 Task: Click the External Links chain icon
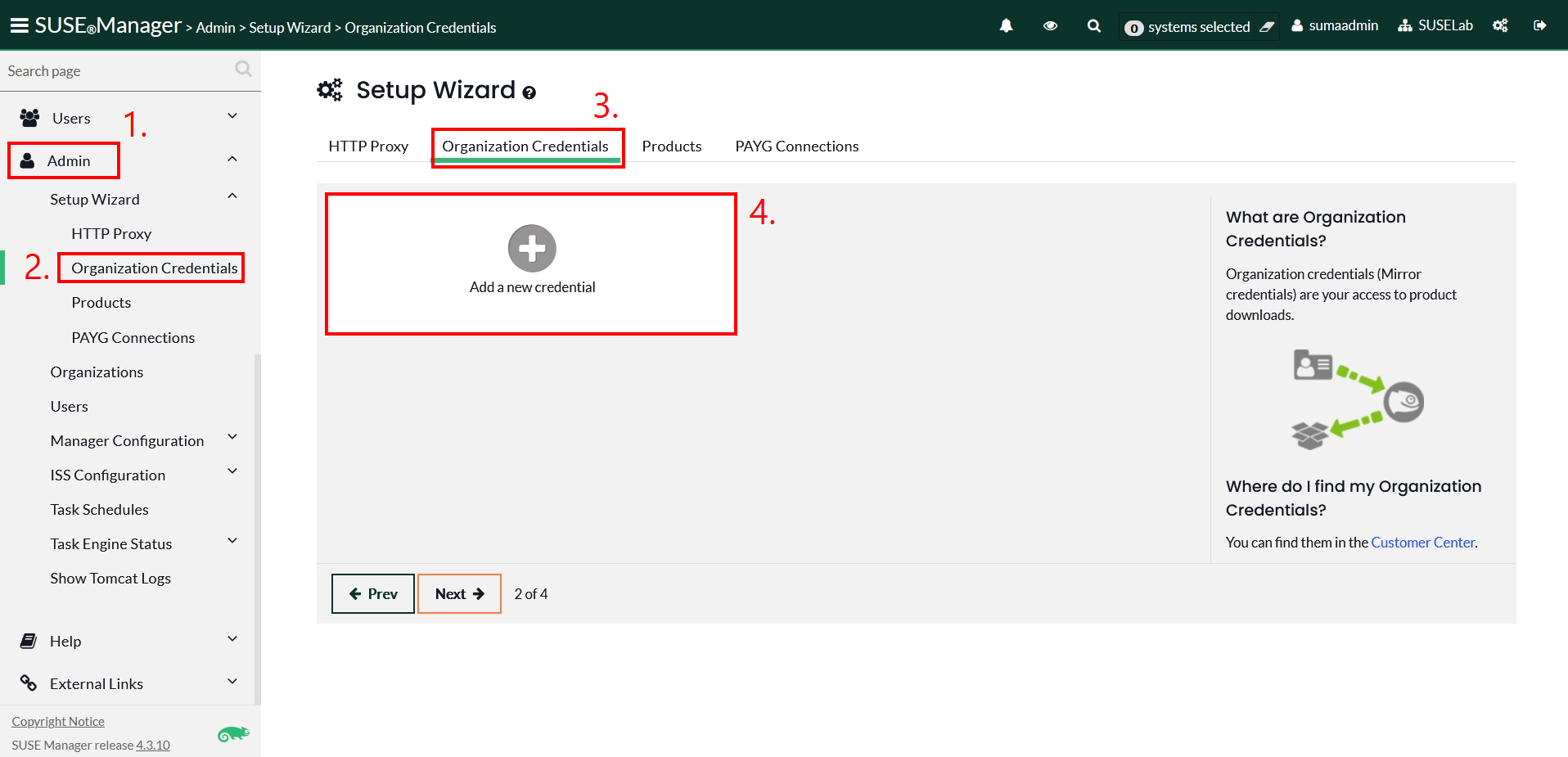click(29, 683)
